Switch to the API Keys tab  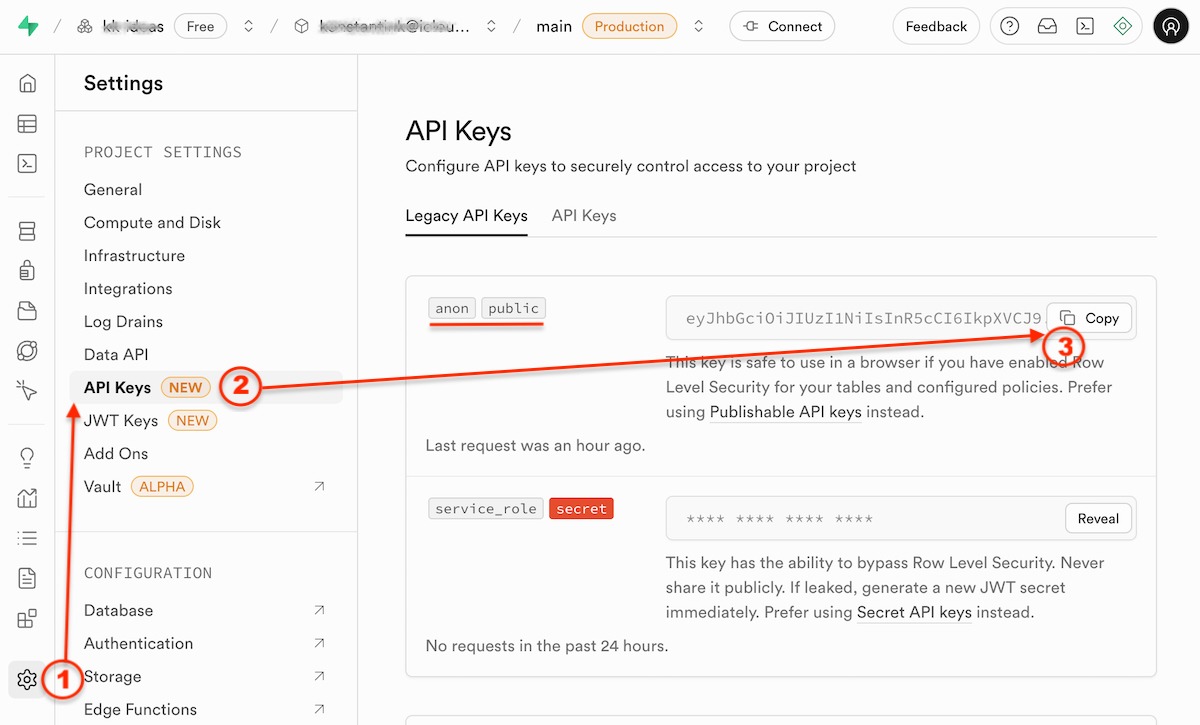pos(583,215)
